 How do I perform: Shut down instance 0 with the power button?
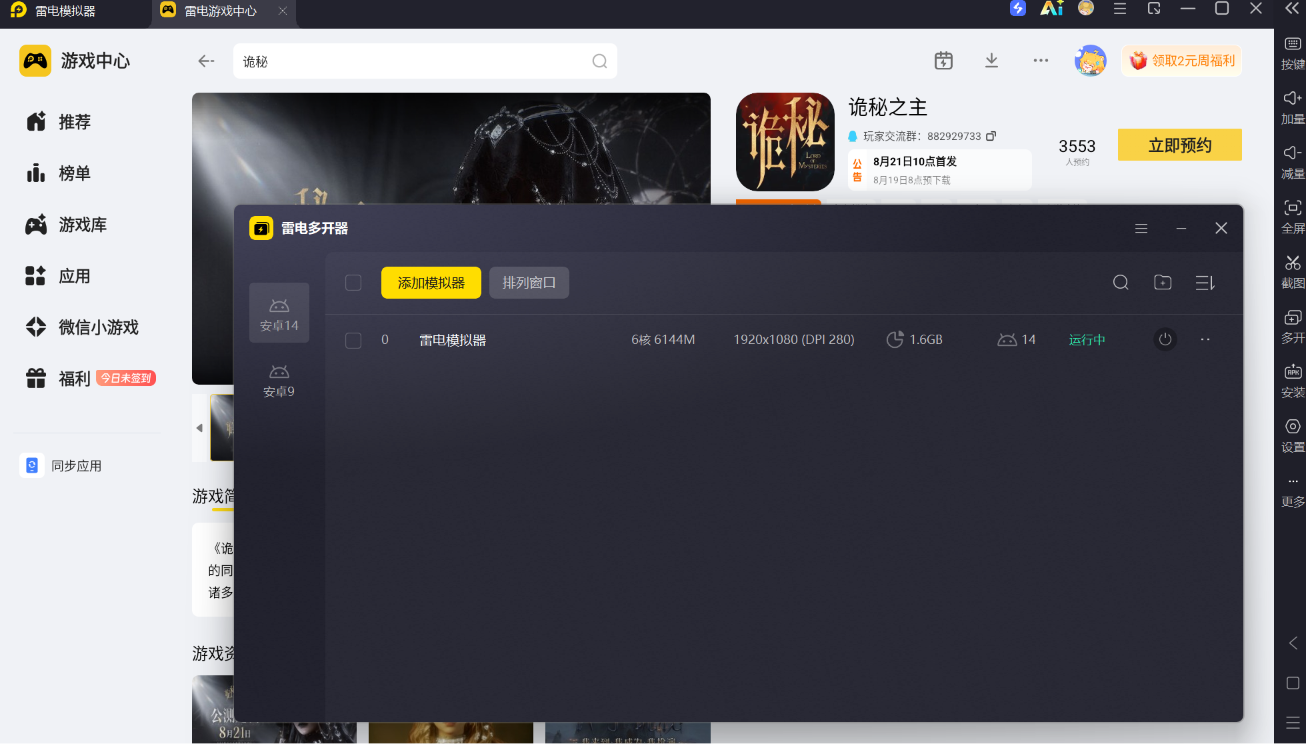tap(1165, 340)
